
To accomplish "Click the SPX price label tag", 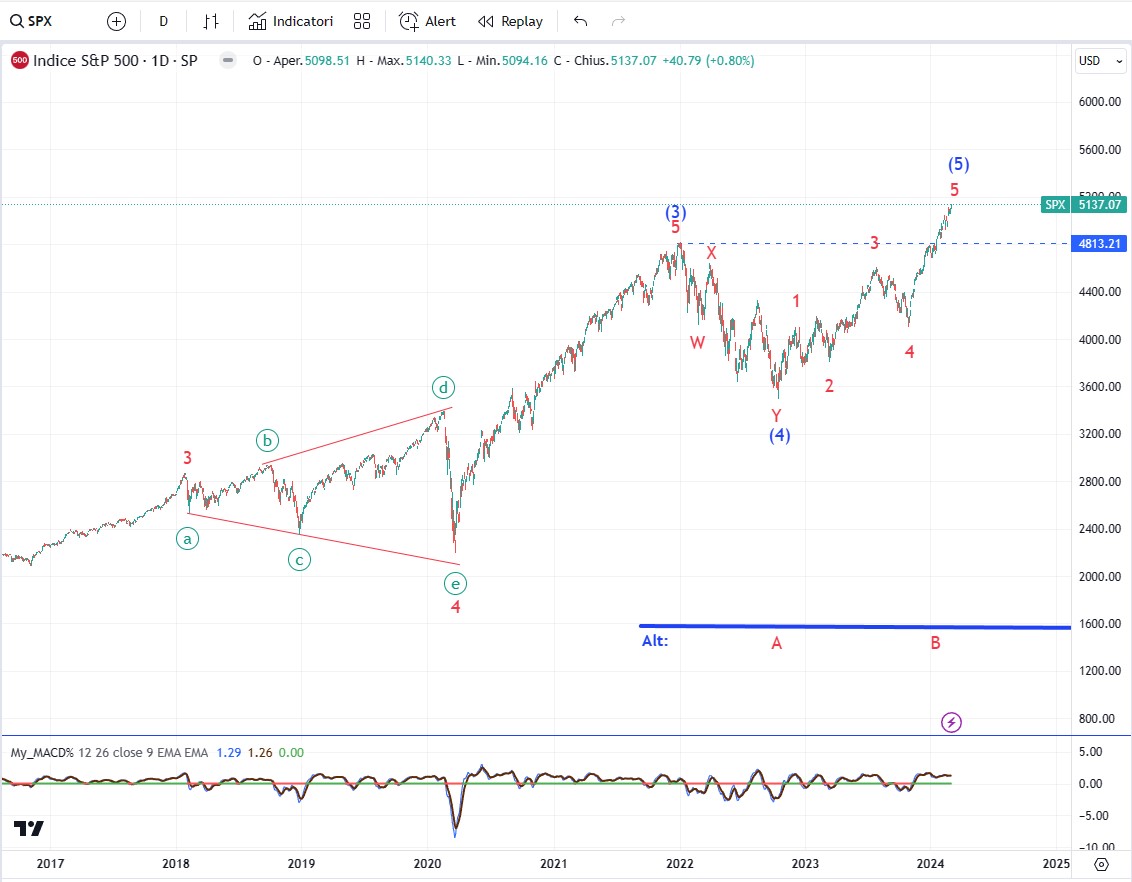I will click(x=1055, y=204).
